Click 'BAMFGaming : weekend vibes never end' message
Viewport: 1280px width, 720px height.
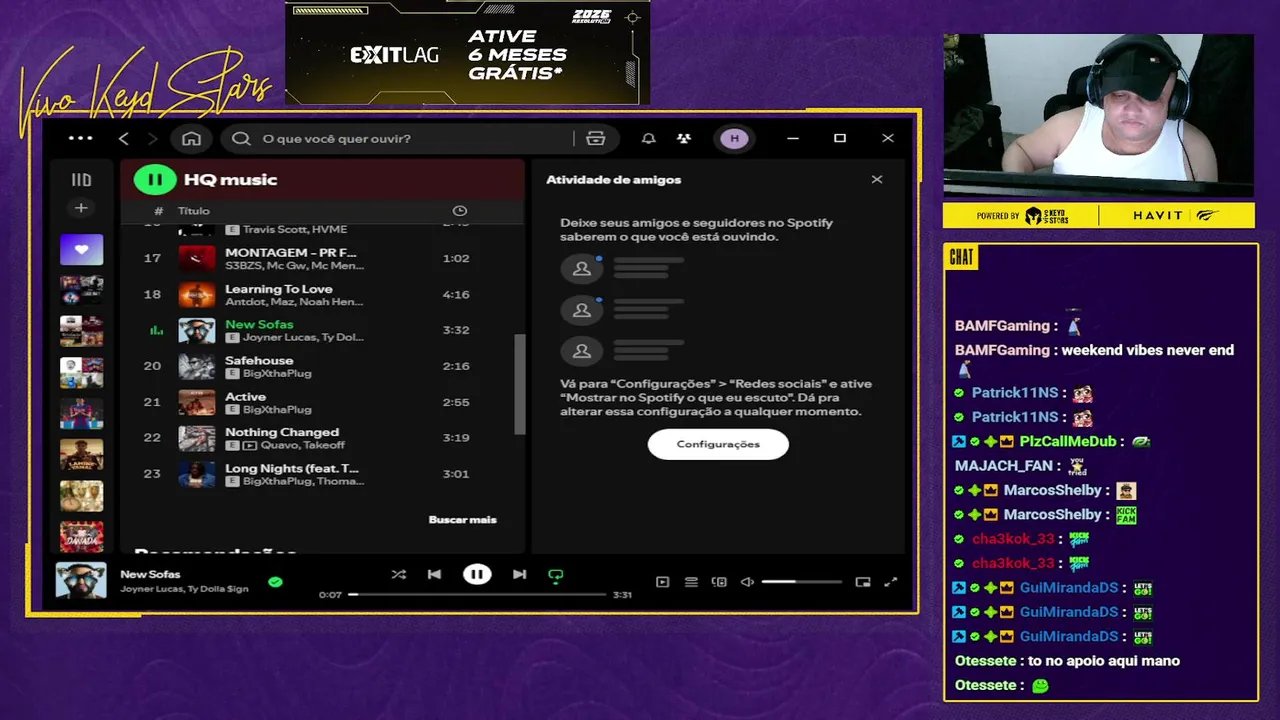(x=1094, y=359)
